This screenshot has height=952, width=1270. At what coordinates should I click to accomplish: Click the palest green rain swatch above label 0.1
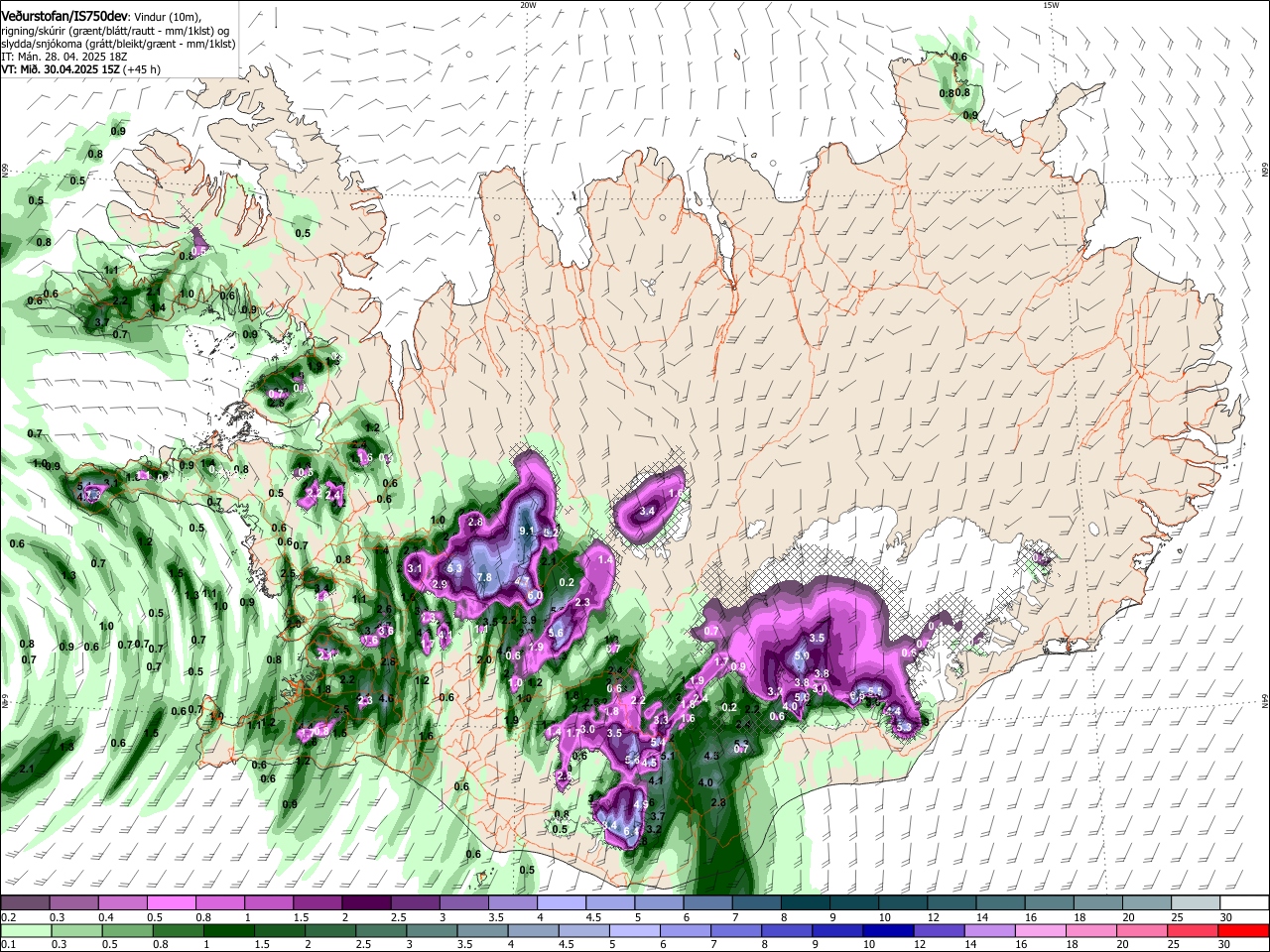[x=25, y=930]
